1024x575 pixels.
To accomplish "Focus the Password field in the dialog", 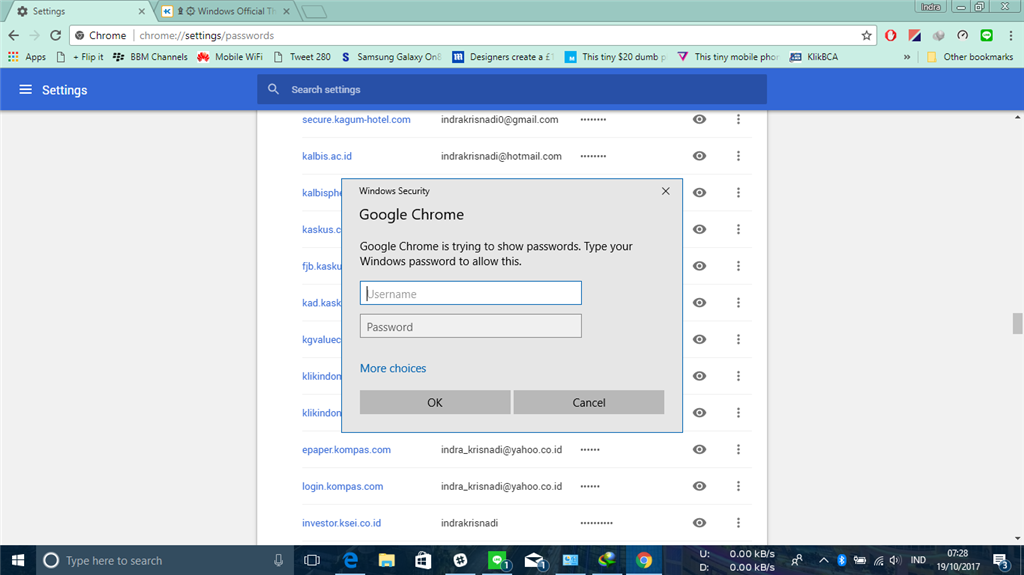I will pos(470,326).
